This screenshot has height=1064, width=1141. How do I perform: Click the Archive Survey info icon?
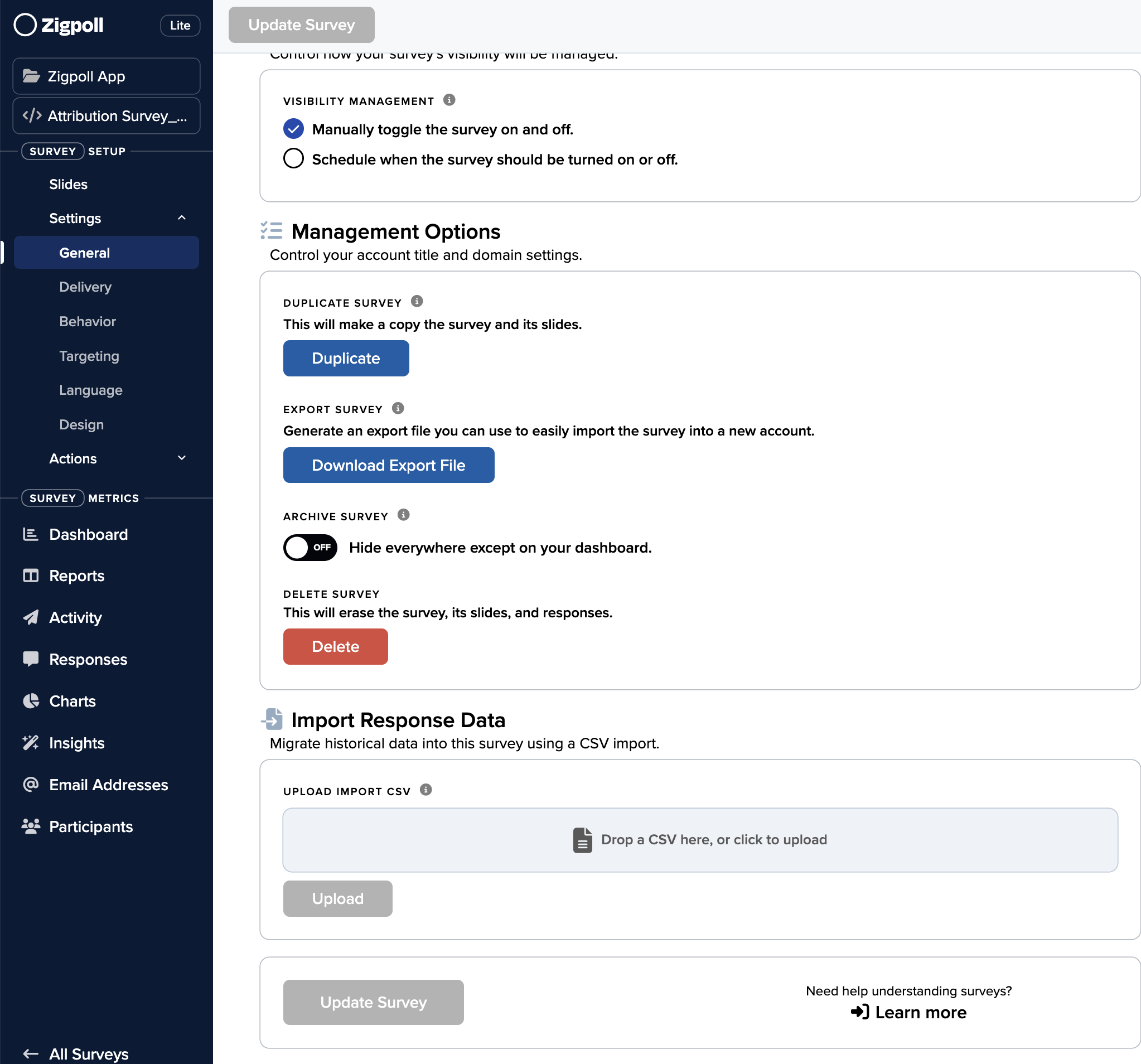tap(404, 515)
